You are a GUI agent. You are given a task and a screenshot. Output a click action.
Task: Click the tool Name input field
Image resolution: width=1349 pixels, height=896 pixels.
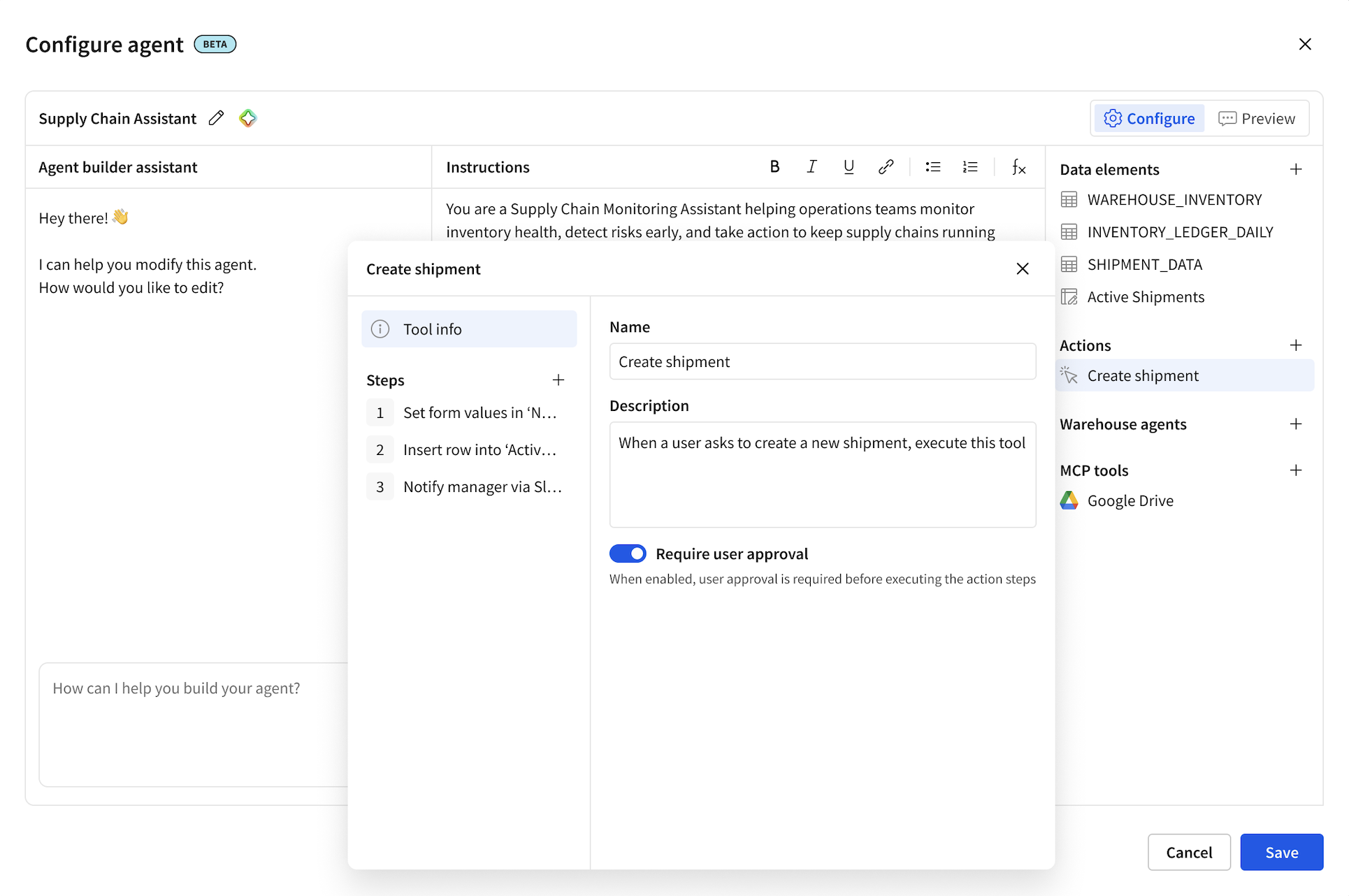pyautogui.click(x=822, y=362)
